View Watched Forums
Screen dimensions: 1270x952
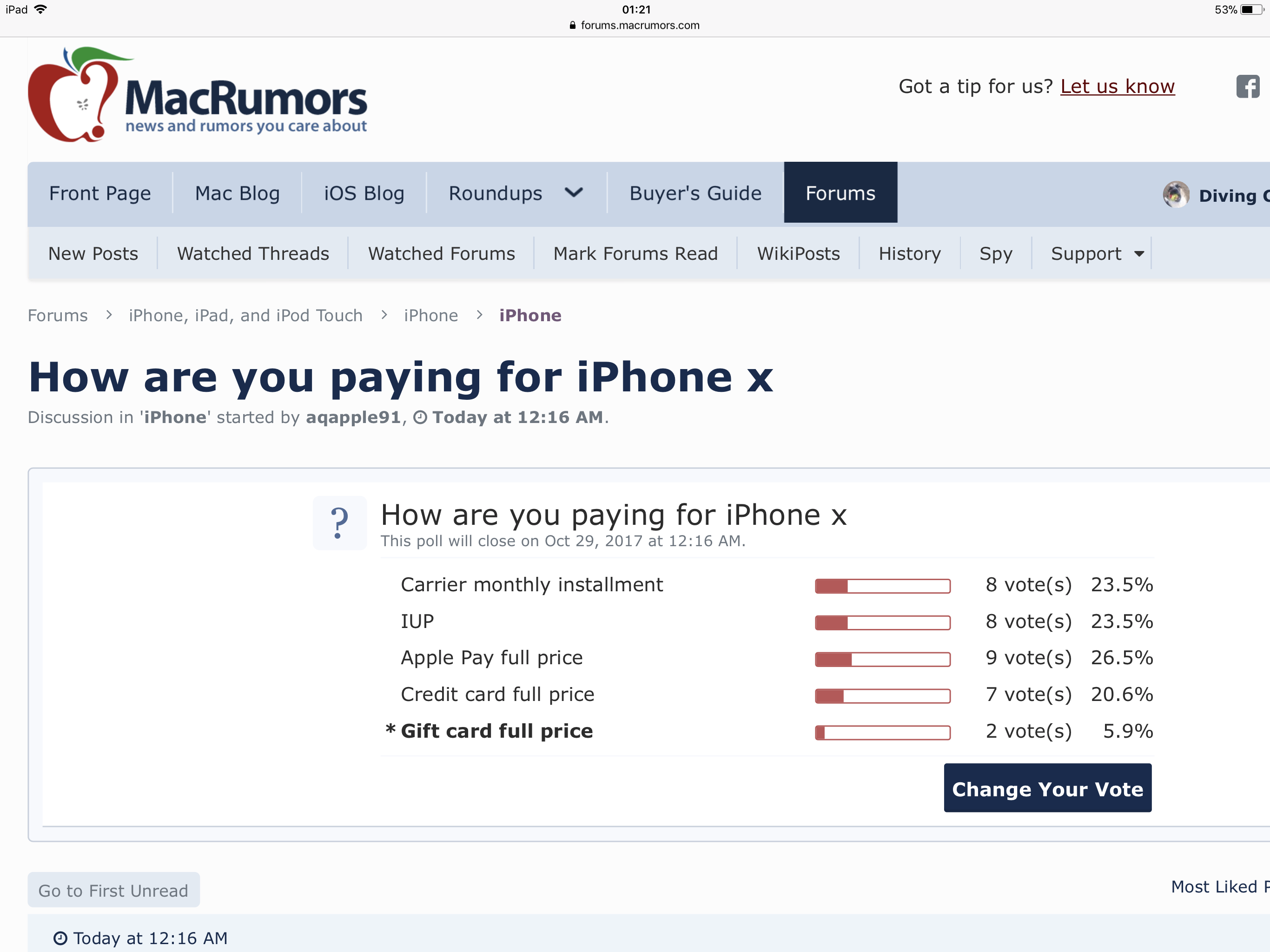[442, 254]
